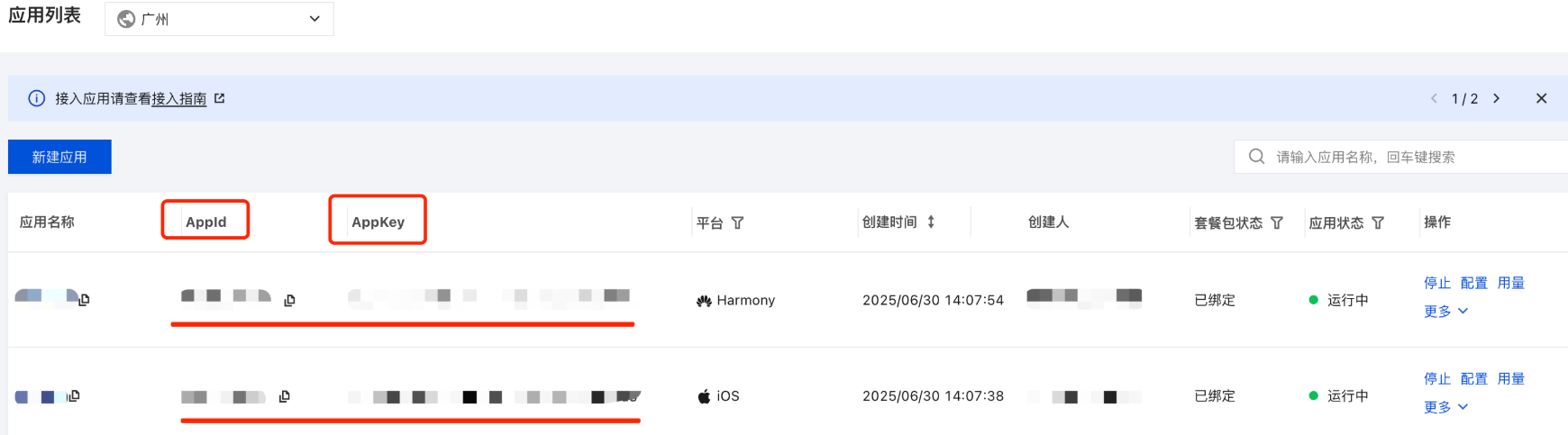Copy the Harmony app's name
This screenshot has height=435, width=1568.
coord(84,299)
